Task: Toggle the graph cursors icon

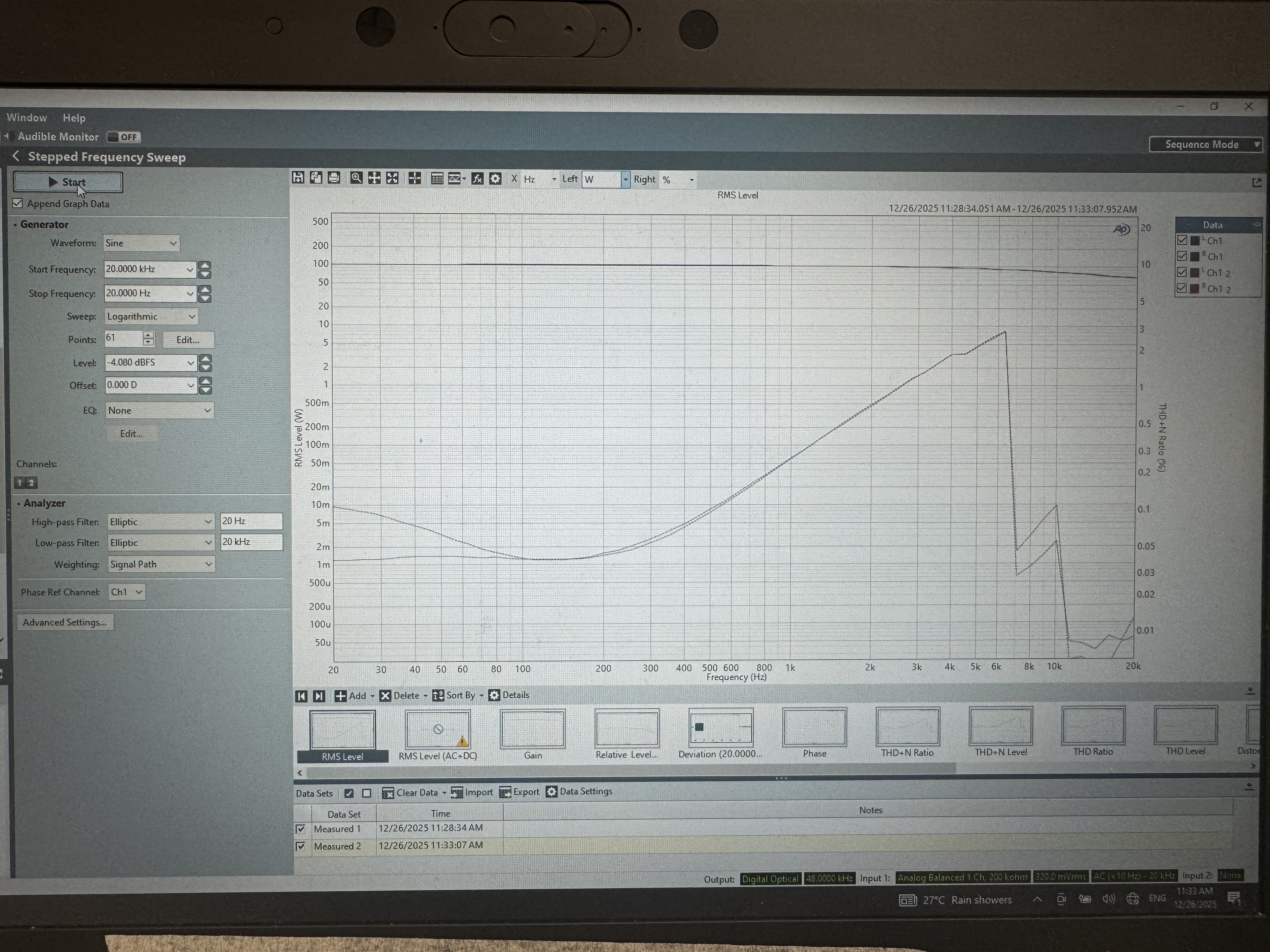Action: click(x=415, y=178)
